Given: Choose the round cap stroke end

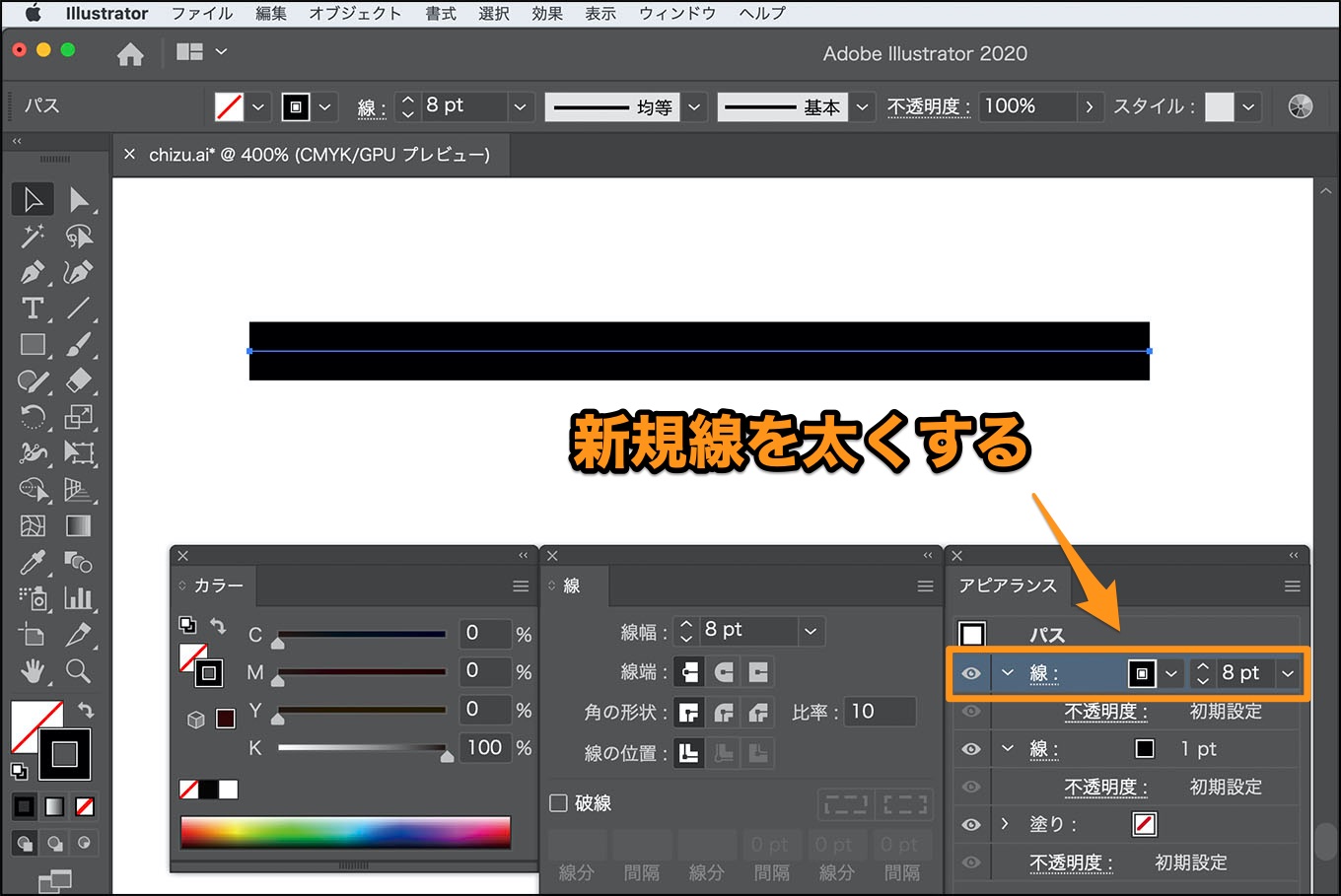Looking at the screenshot, I should tap(724, 672).
